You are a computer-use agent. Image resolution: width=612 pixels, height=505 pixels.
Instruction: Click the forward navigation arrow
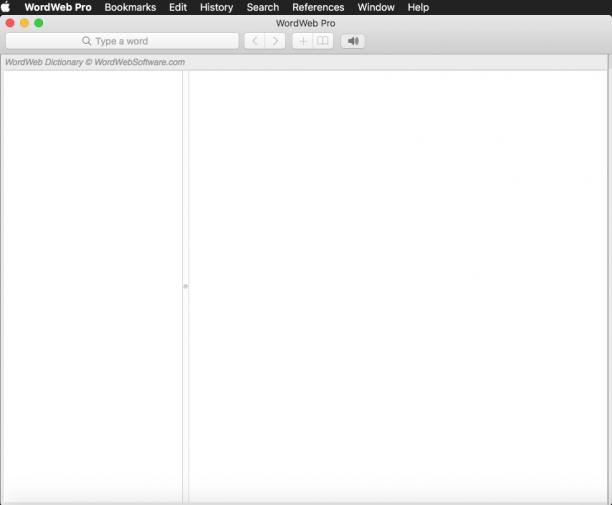click(x=275, y=41)
